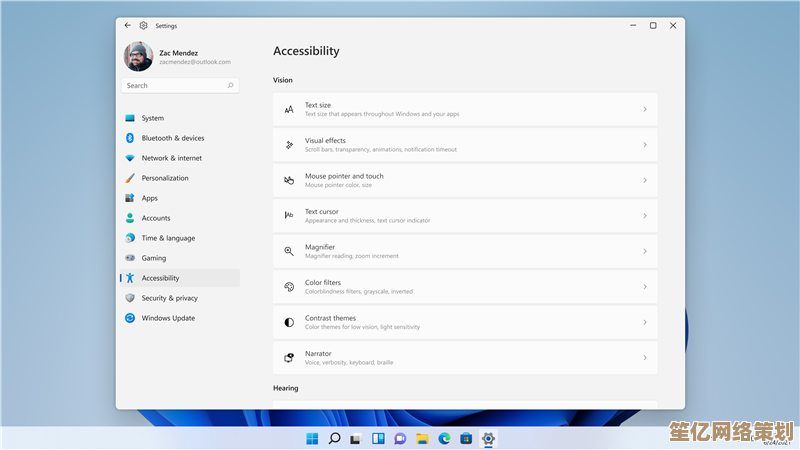
Task: Click the Windows Update icon in sidebar
Action: 130,318
